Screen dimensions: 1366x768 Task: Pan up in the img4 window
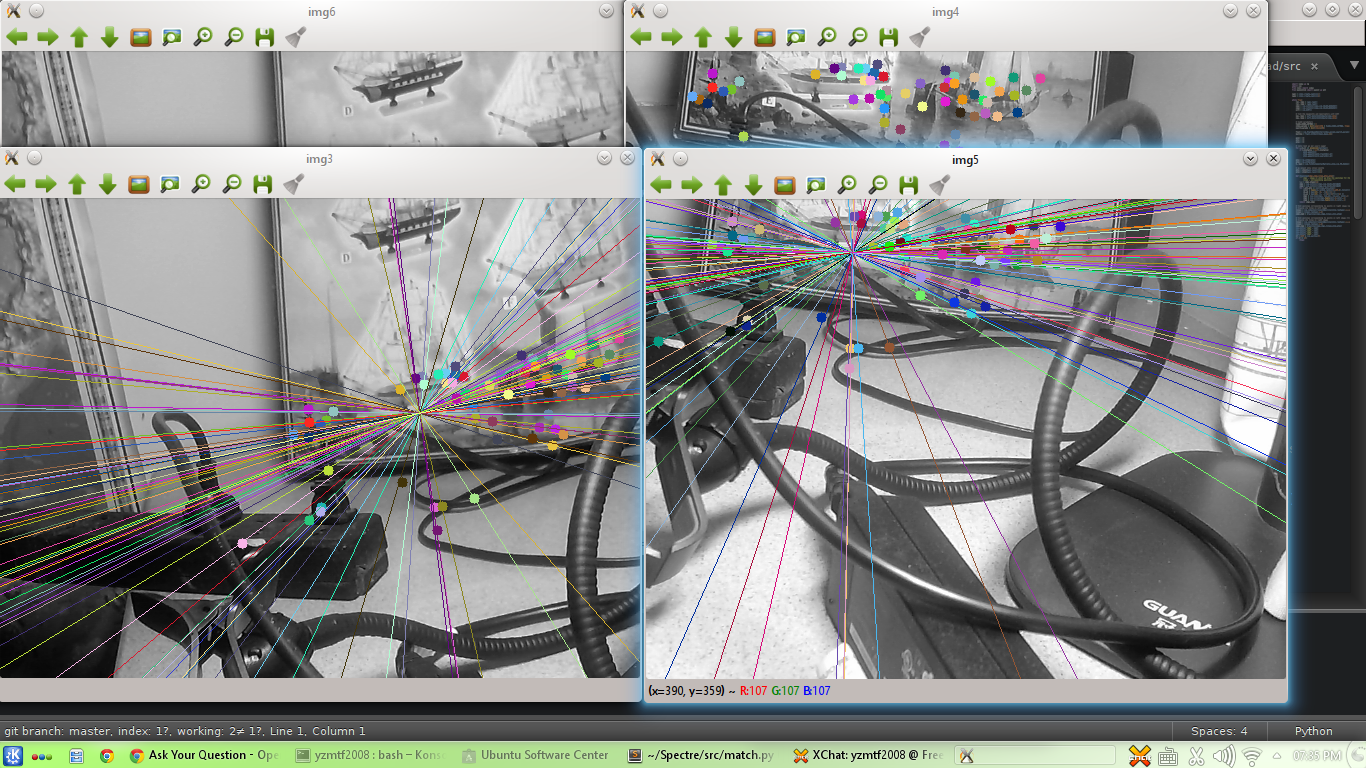point(703,37)
